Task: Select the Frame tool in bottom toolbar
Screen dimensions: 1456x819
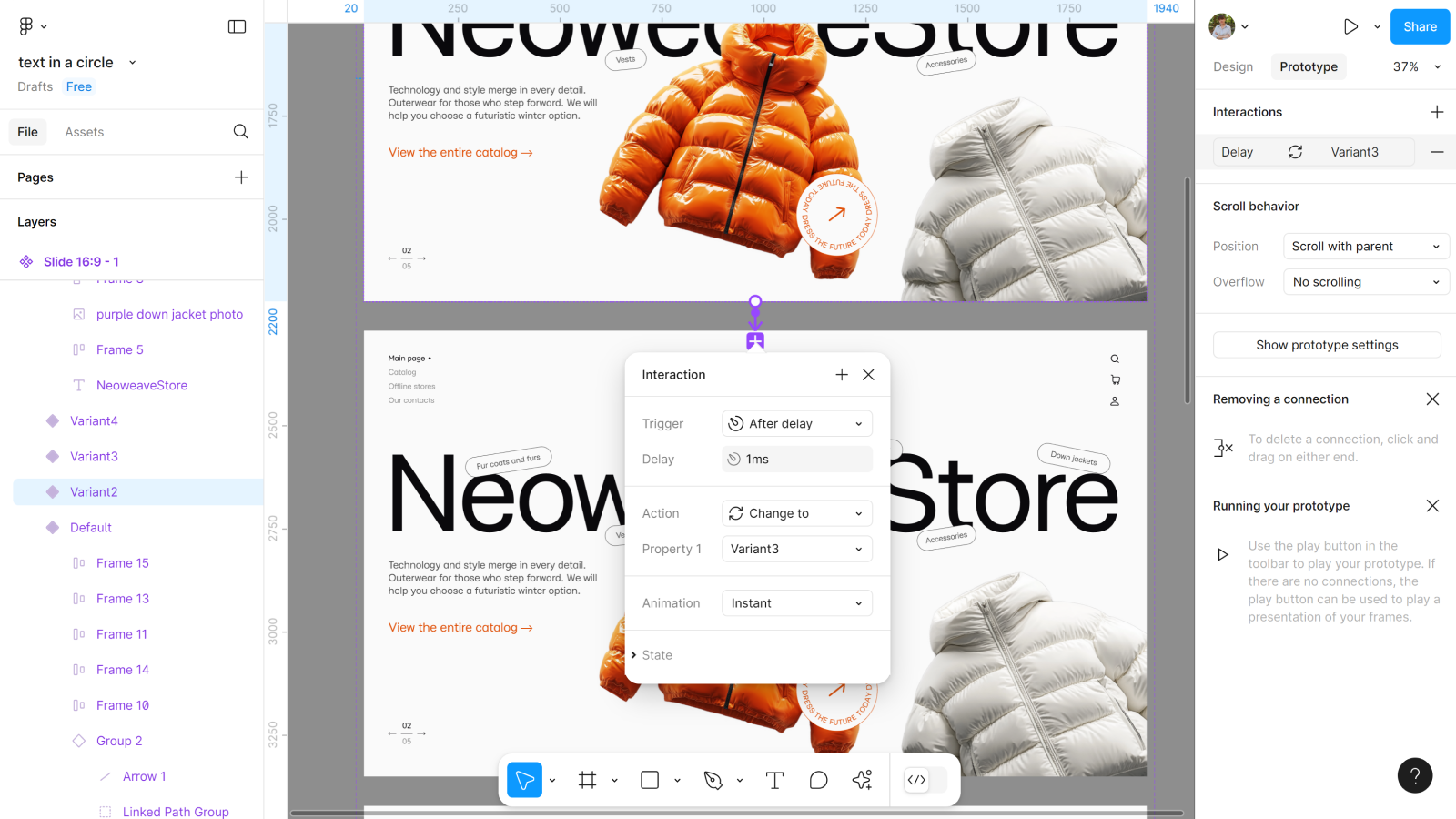Action: [587, 780]
